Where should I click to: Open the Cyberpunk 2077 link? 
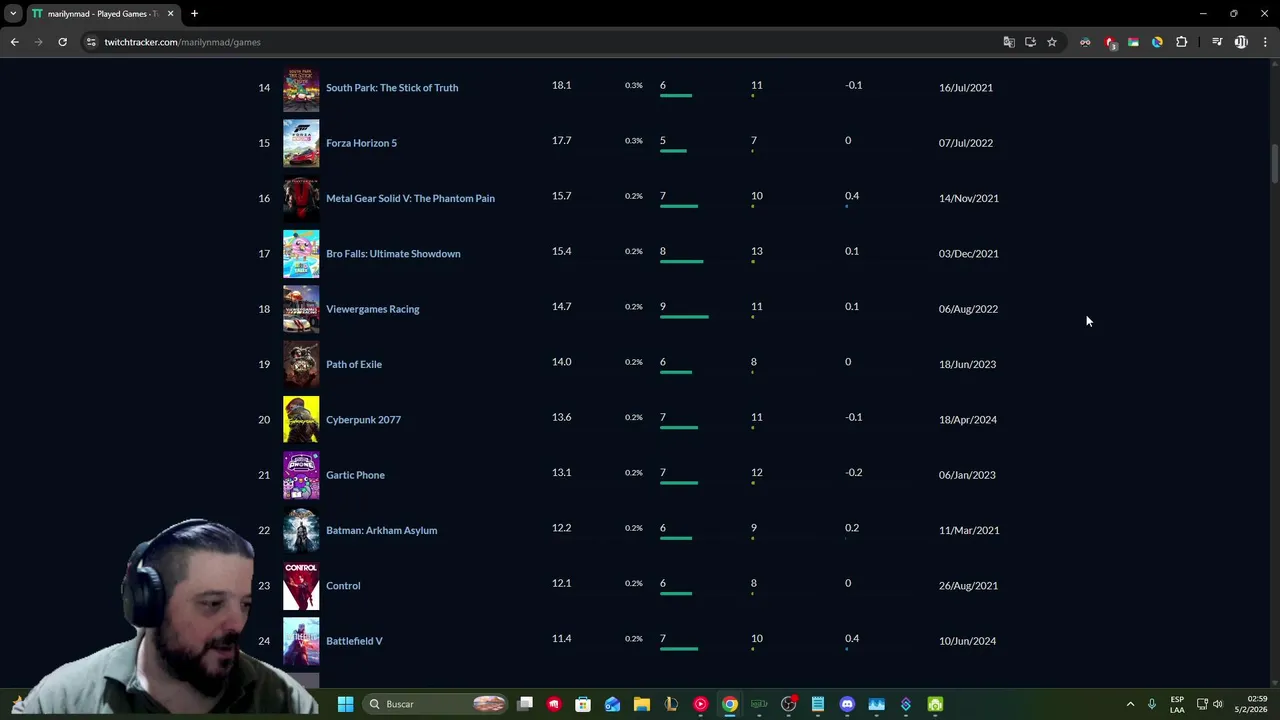pyautogui.click(x=363, y=420)
